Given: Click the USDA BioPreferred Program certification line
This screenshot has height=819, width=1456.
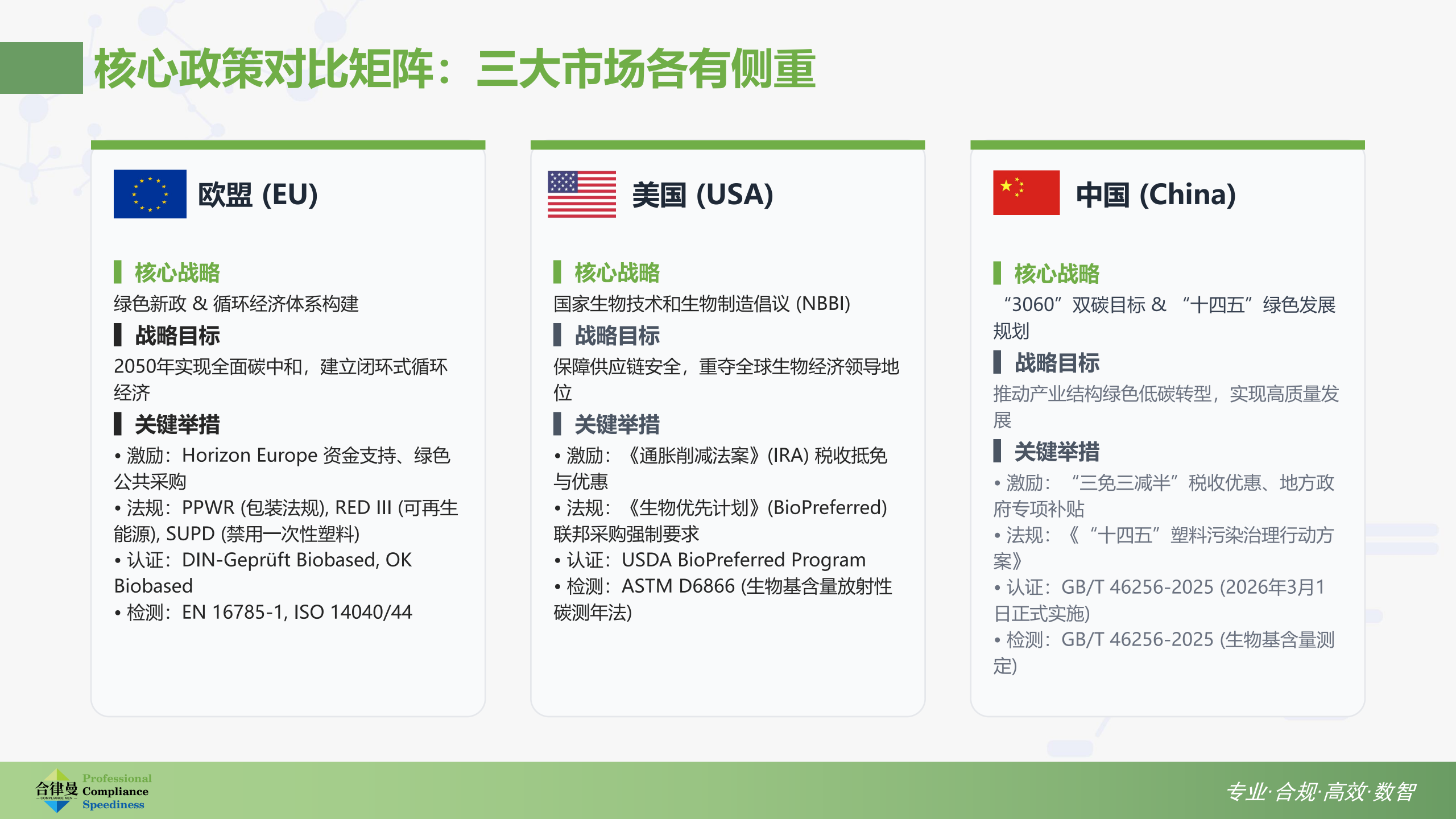Looking at the screenshot, I should point(710,560).
